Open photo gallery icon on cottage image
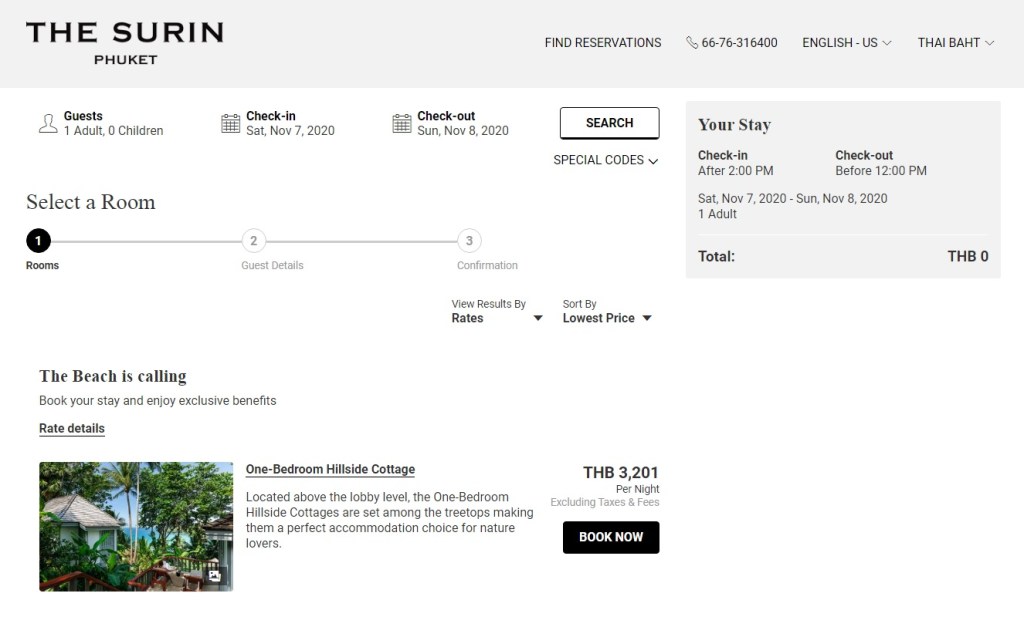This screenshot has width=1024, height=637. pyautogui.click(x=214, y=576)
